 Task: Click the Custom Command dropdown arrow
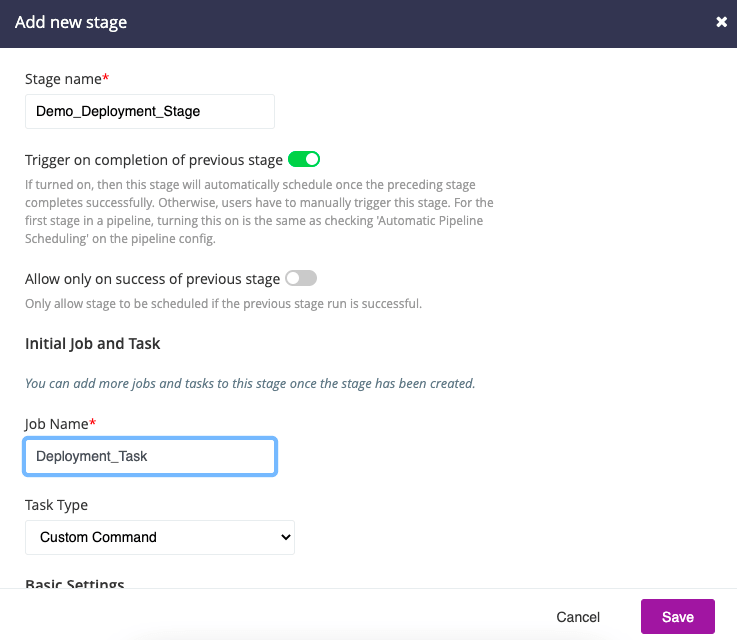(x=285, y=537)
